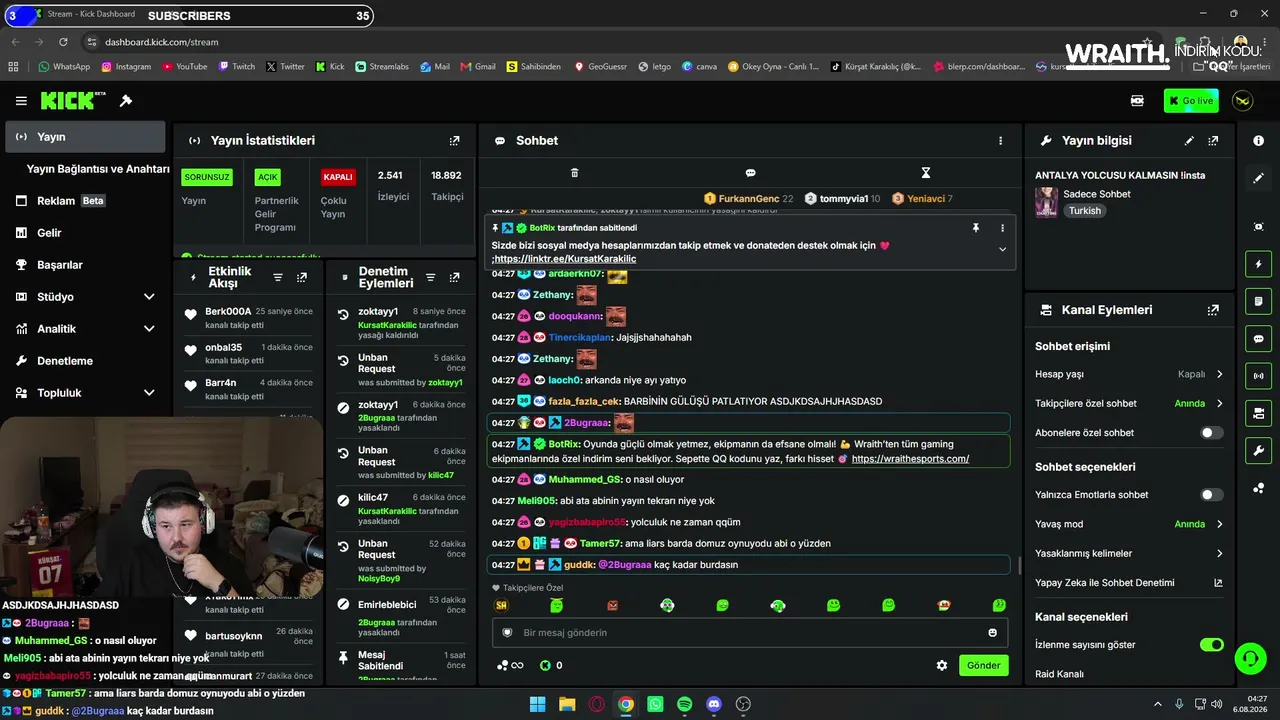
Task: Click the info icon in right sidebar
Action: (x=1258, y=141)
